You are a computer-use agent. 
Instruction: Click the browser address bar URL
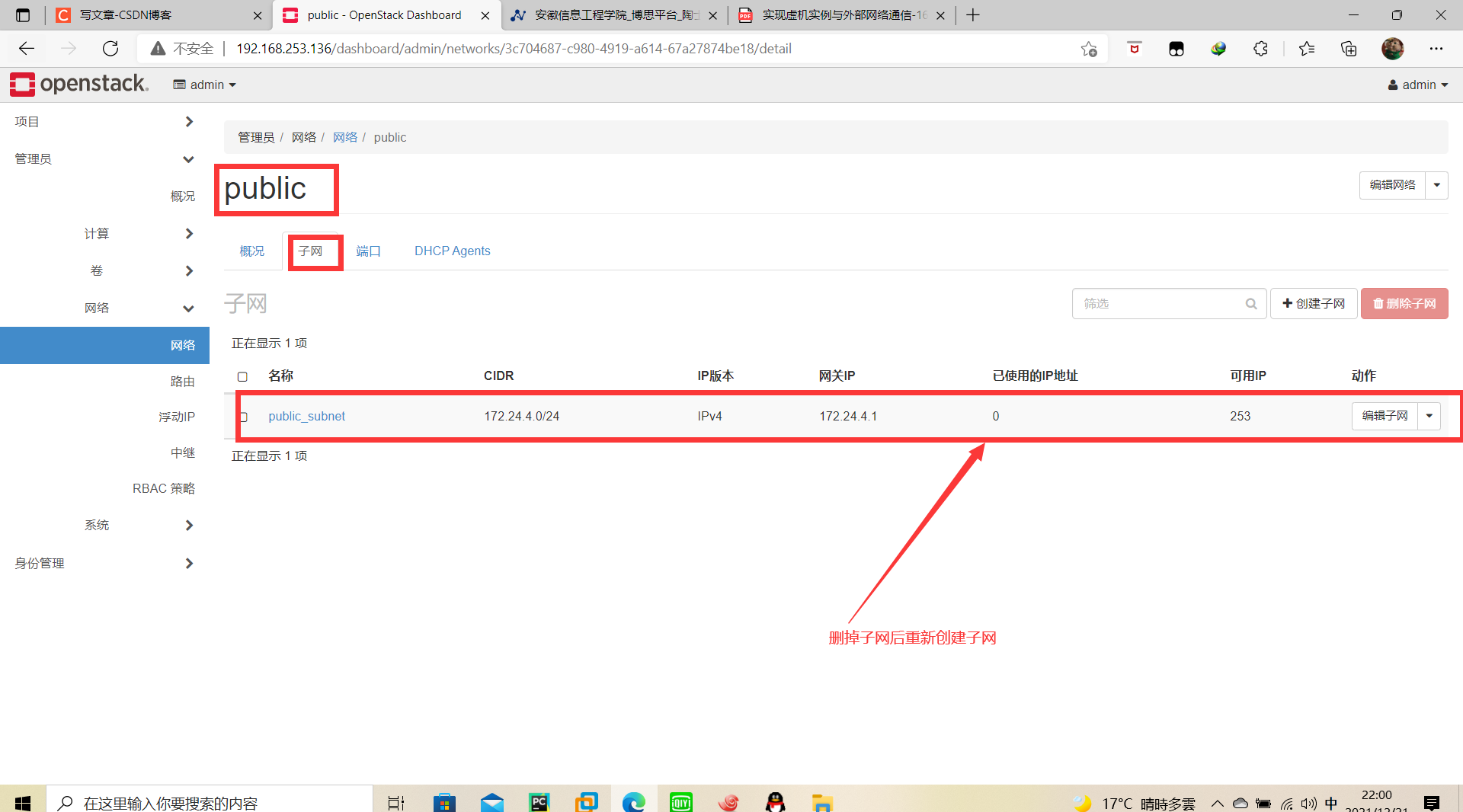pos(514,49)
